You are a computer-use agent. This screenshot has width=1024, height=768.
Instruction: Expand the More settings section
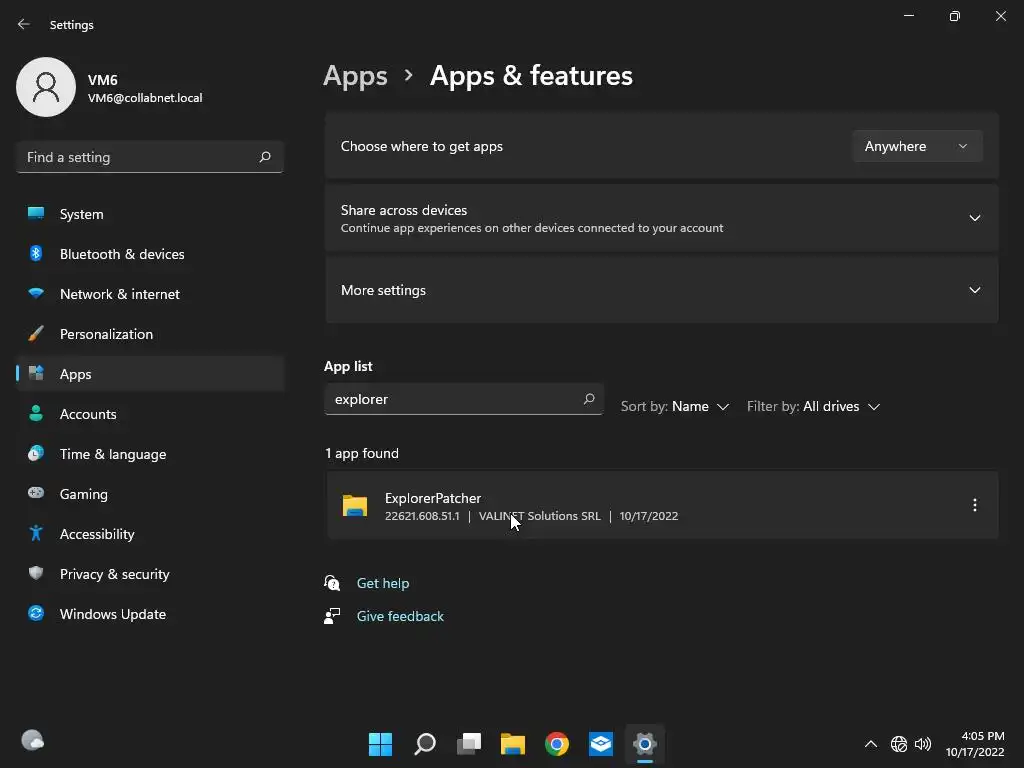pos(974,290)
